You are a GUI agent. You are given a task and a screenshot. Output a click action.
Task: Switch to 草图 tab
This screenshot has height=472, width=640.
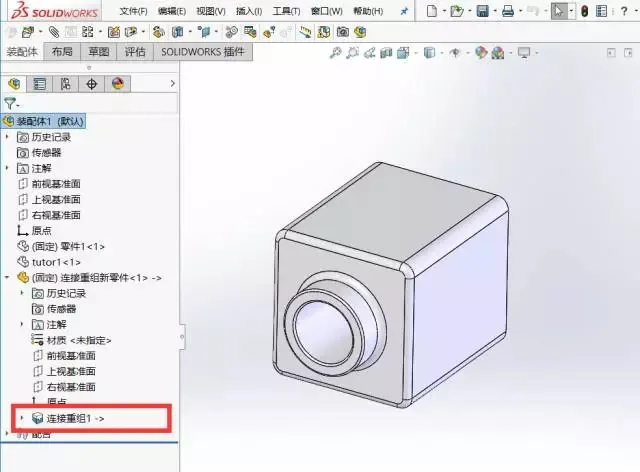tap(99, 52)
